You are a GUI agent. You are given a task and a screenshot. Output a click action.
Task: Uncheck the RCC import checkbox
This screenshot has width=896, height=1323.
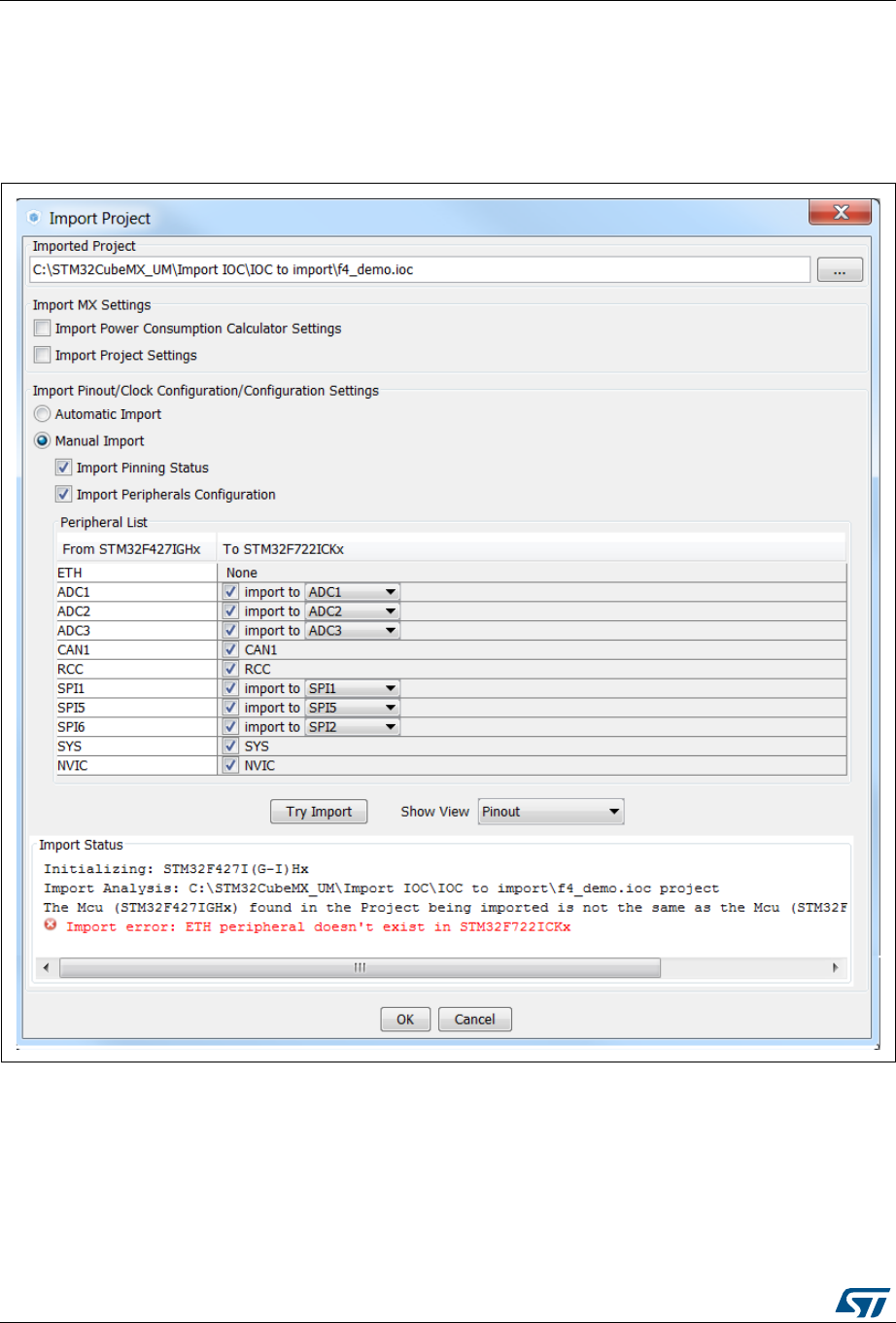pos(230,669)
